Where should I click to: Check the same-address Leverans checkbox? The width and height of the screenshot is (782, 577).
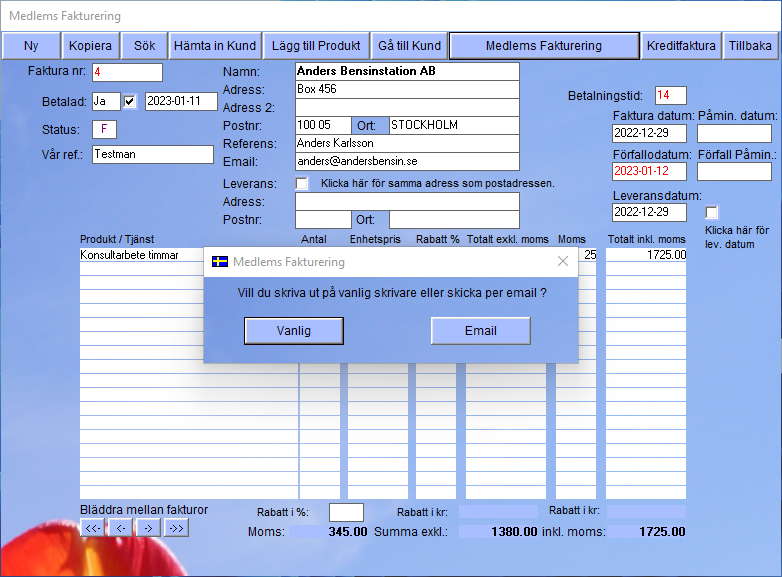tap(302, 183)
